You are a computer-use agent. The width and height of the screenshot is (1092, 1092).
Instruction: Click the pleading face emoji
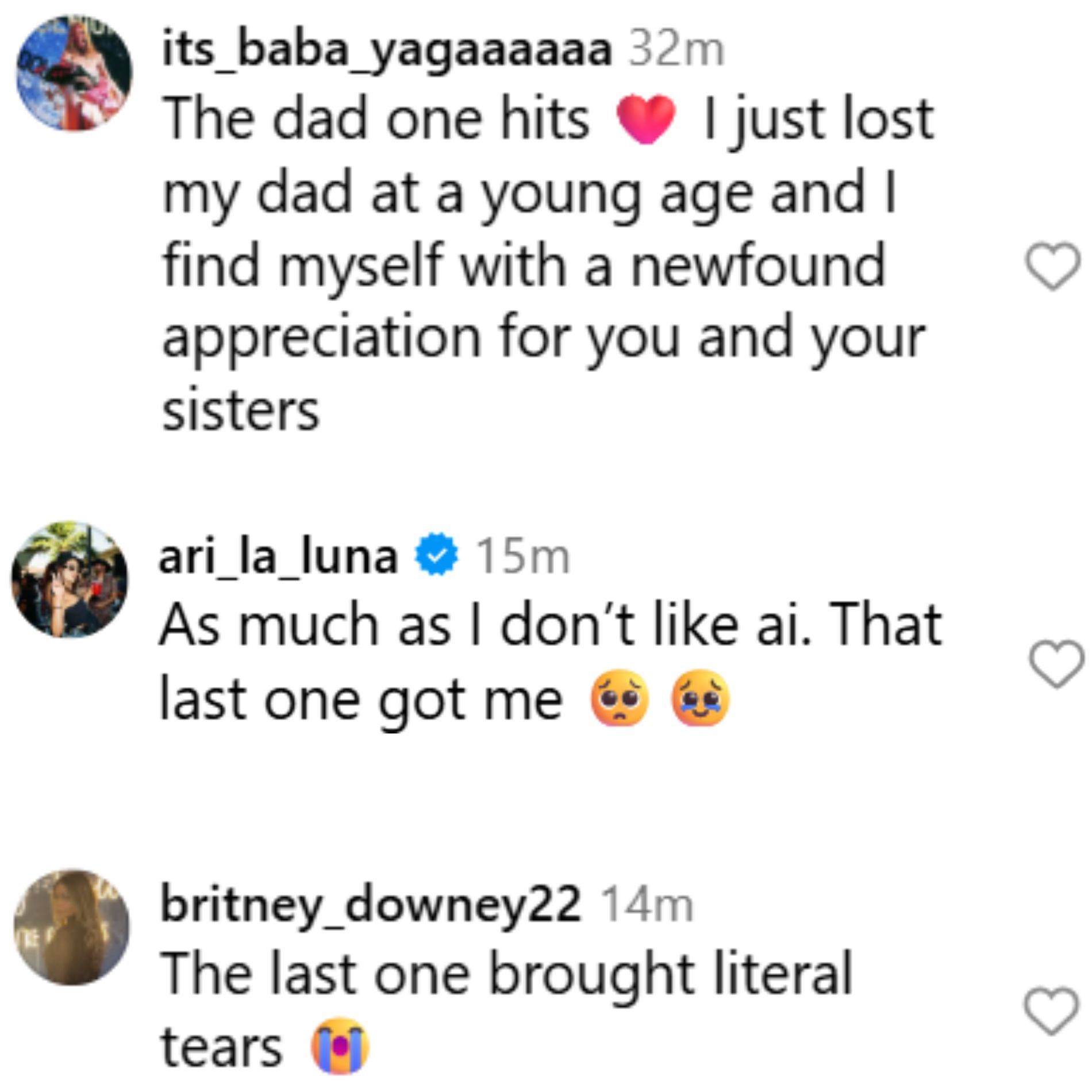pos(620,698)
